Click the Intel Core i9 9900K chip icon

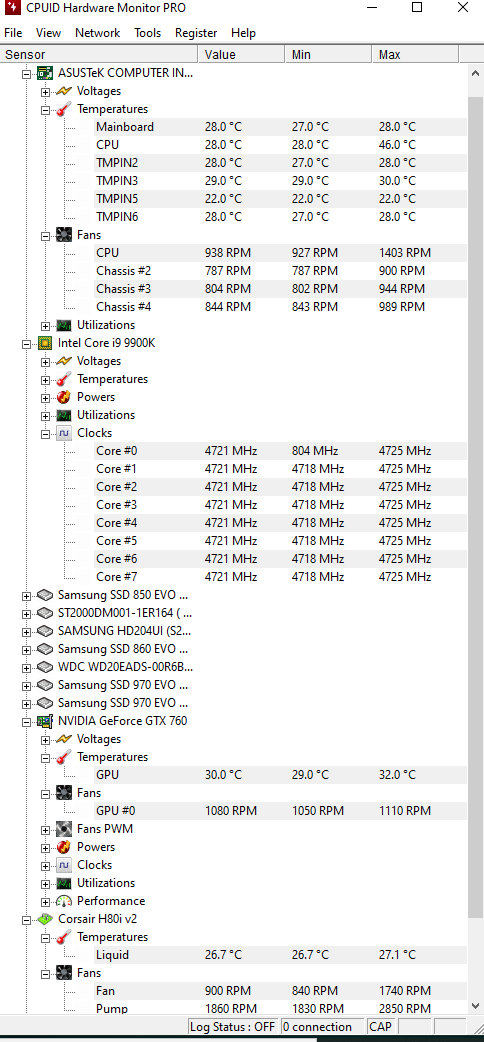coord(45,343)
